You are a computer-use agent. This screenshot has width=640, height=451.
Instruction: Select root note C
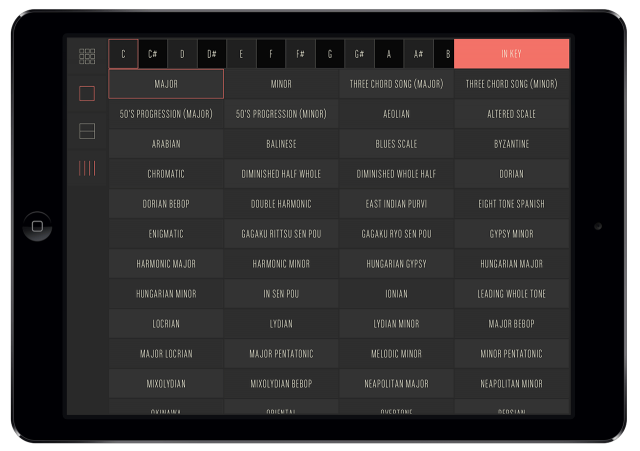[123, 54]
